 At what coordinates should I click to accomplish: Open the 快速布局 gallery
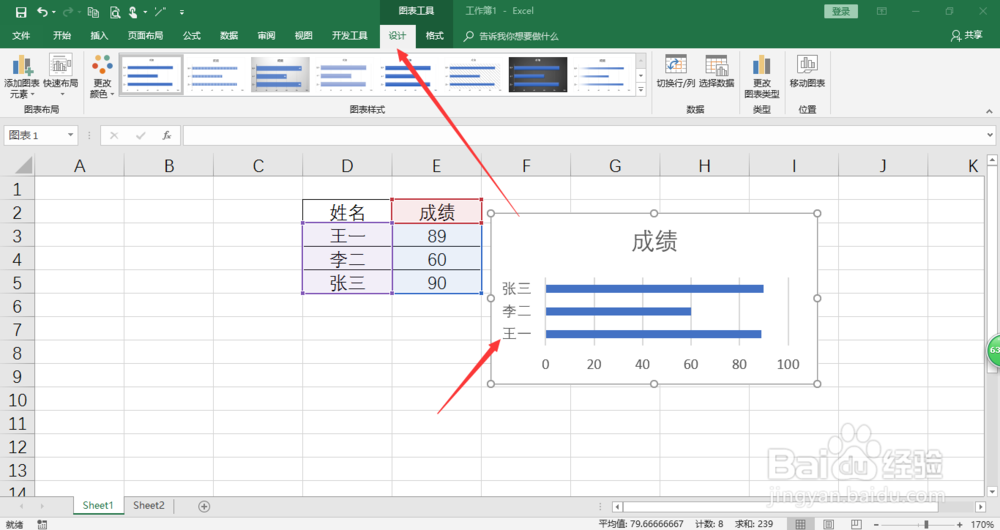pyautogui.click(x=61, y=77)
